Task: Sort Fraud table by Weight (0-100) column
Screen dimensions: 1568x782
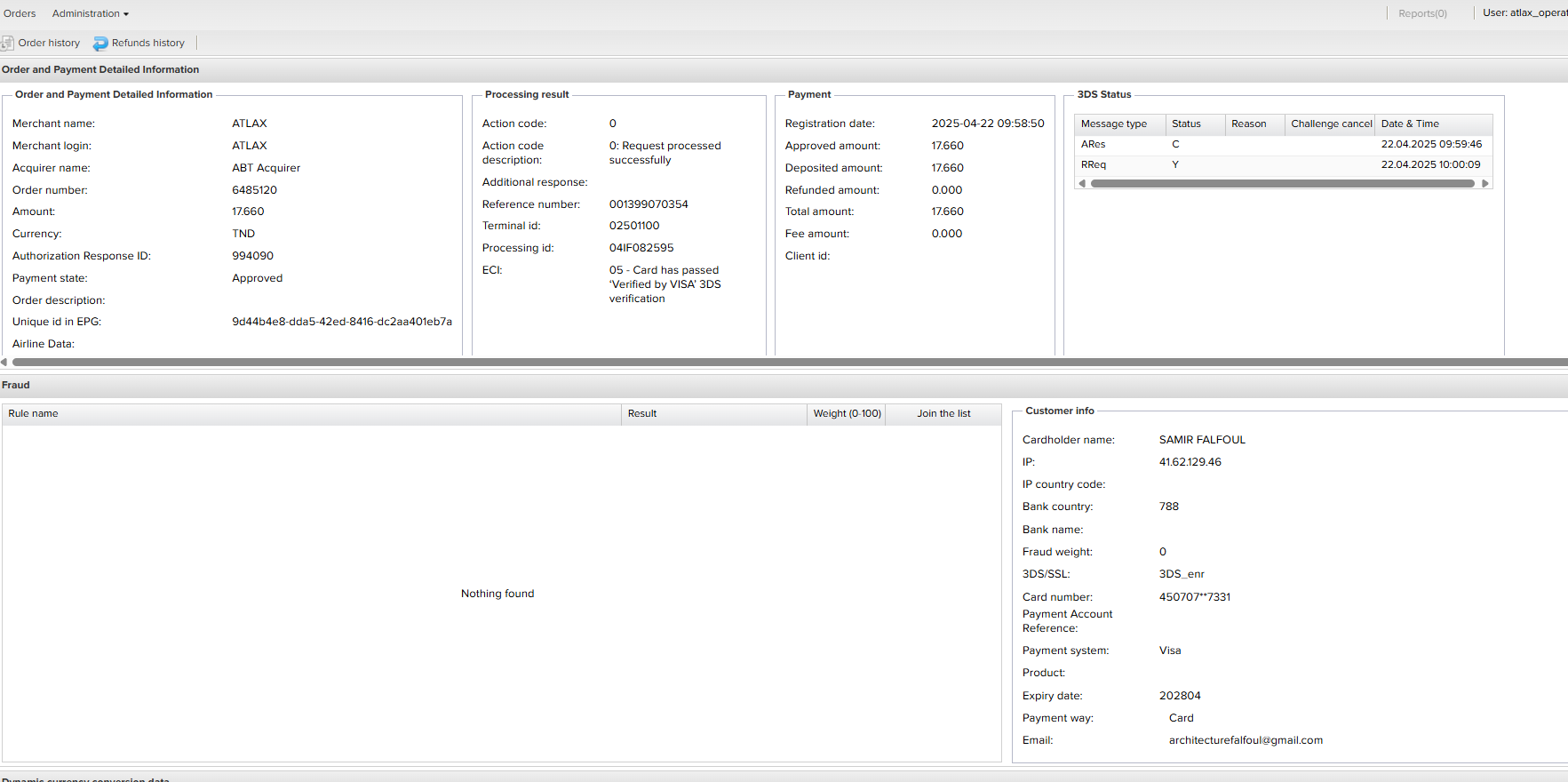Action: 847,414
